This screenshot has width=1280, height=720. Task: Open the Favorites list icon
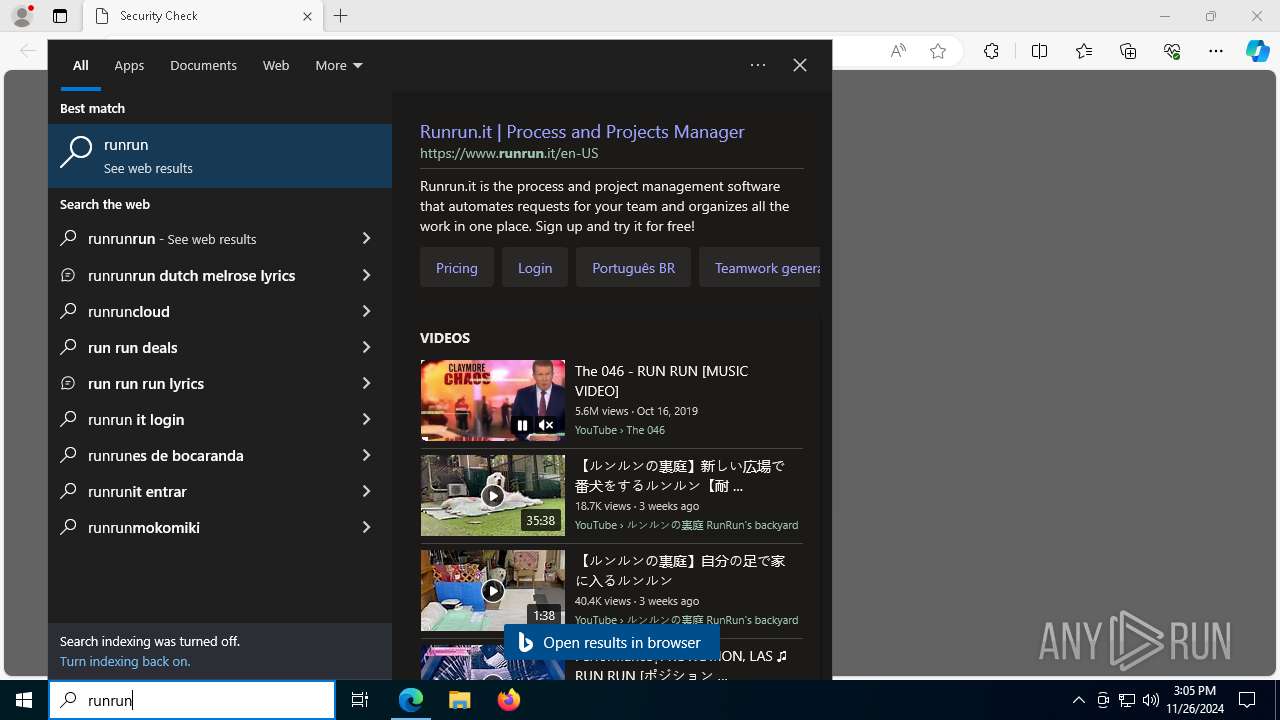[x=1084, y=51]
